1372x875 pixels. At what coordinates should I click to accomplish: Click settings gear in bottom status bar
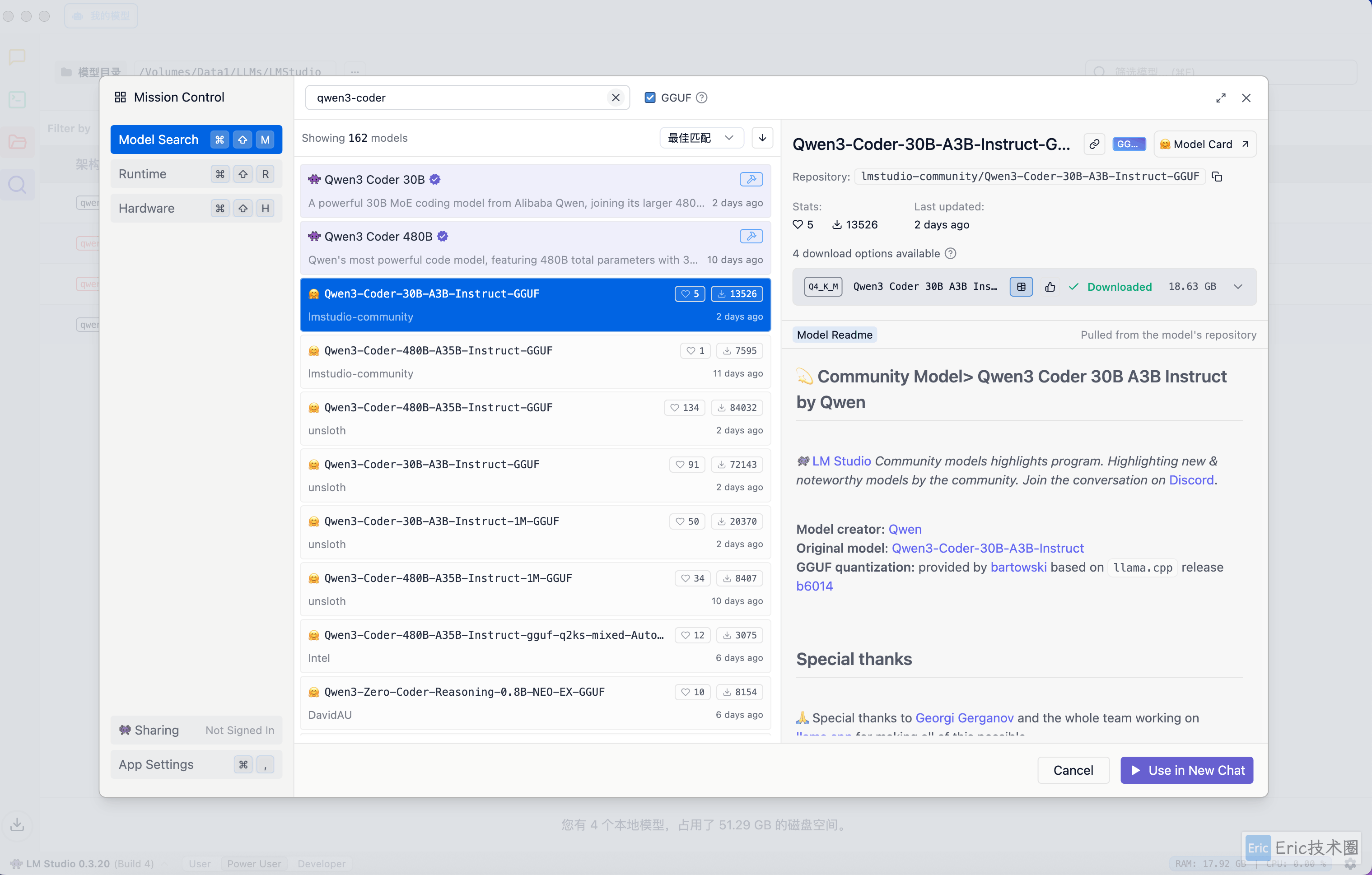click(1349, 864)
